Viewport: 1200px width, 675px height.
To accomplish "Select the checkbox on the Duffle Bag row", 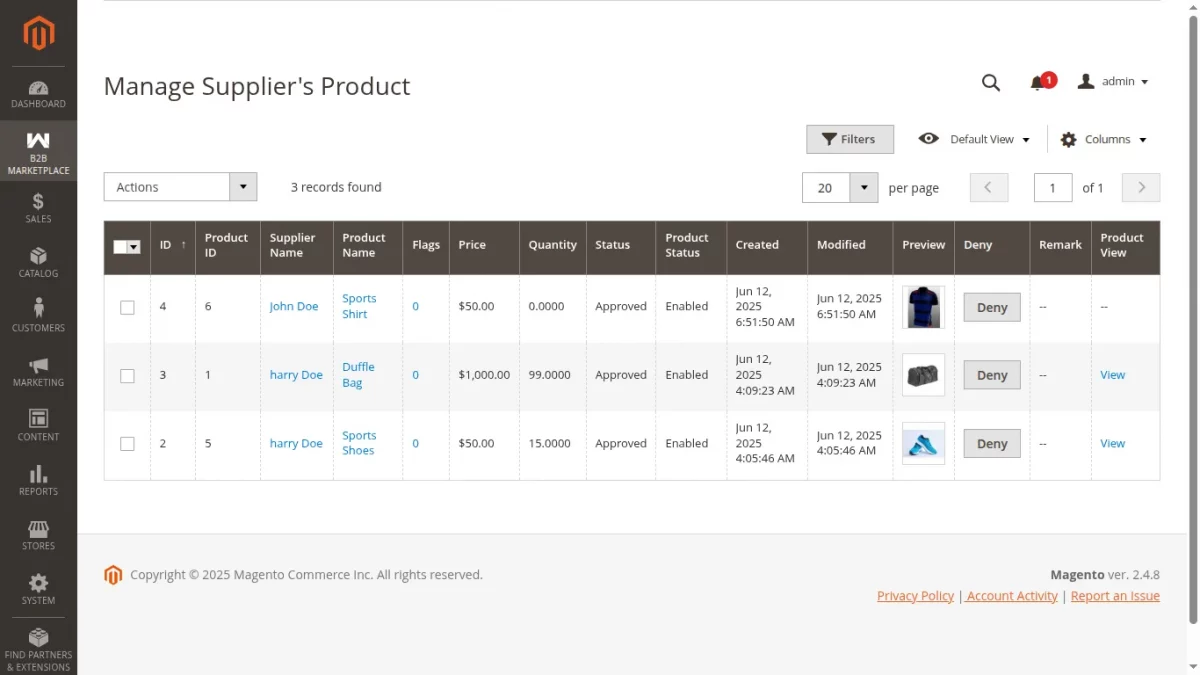I will 127,375.
